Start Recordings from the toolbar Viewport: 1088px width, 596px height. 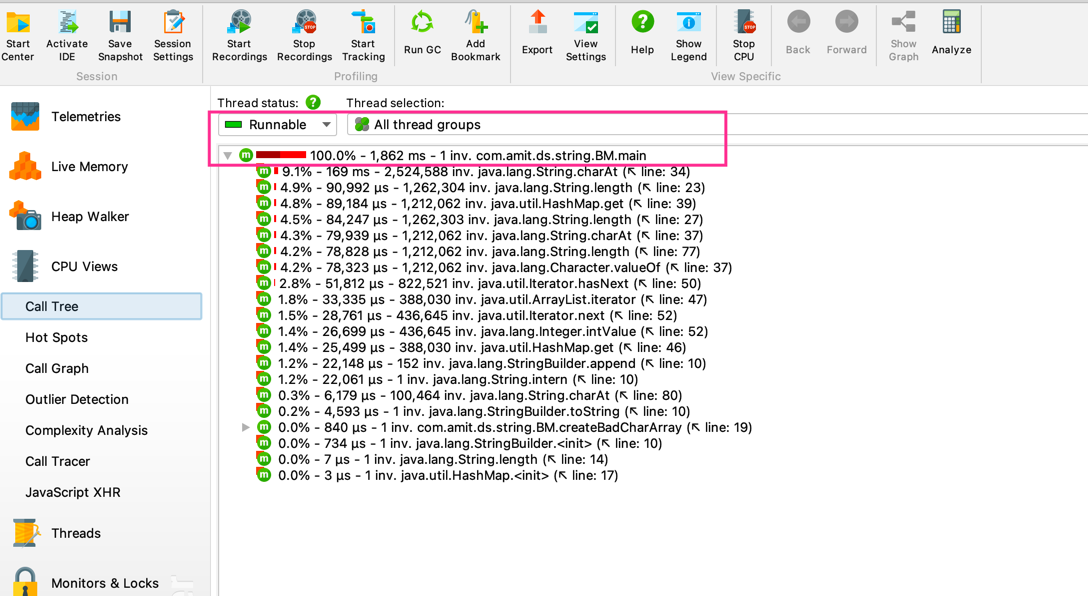pos(239,36)
